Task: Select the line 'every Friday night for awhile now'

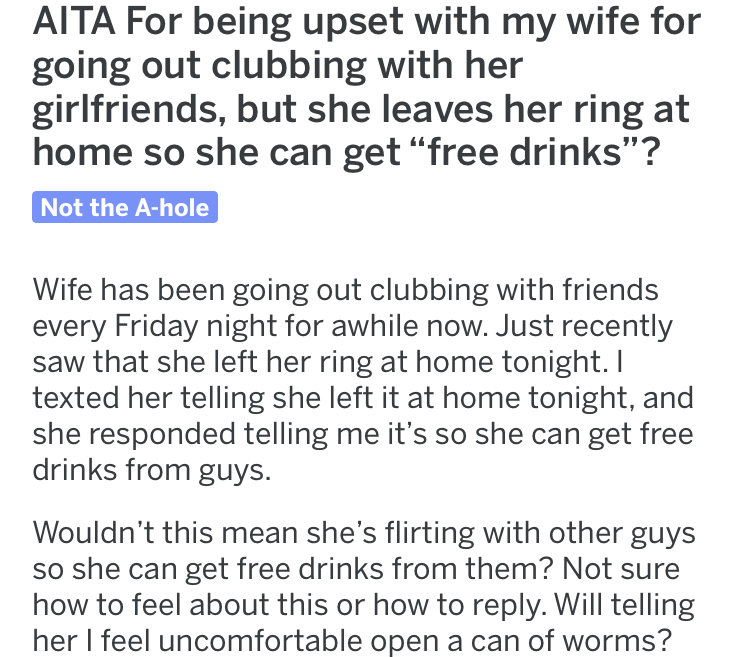Action: click(260, 326)
